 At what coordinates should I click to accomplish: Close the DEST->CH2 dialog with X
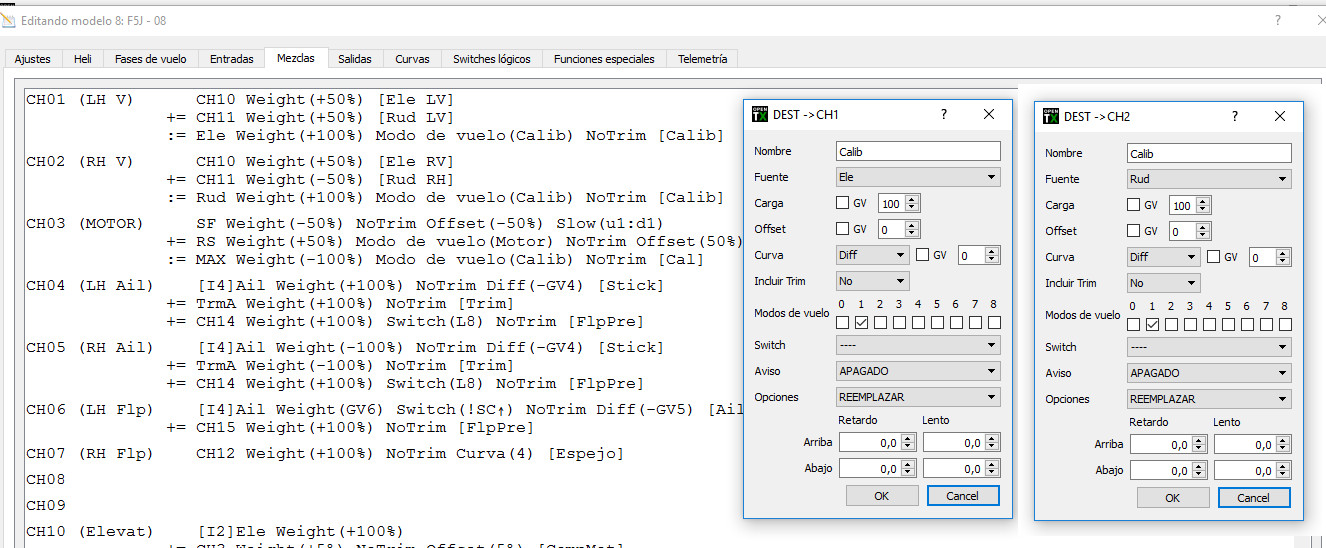1279,116
